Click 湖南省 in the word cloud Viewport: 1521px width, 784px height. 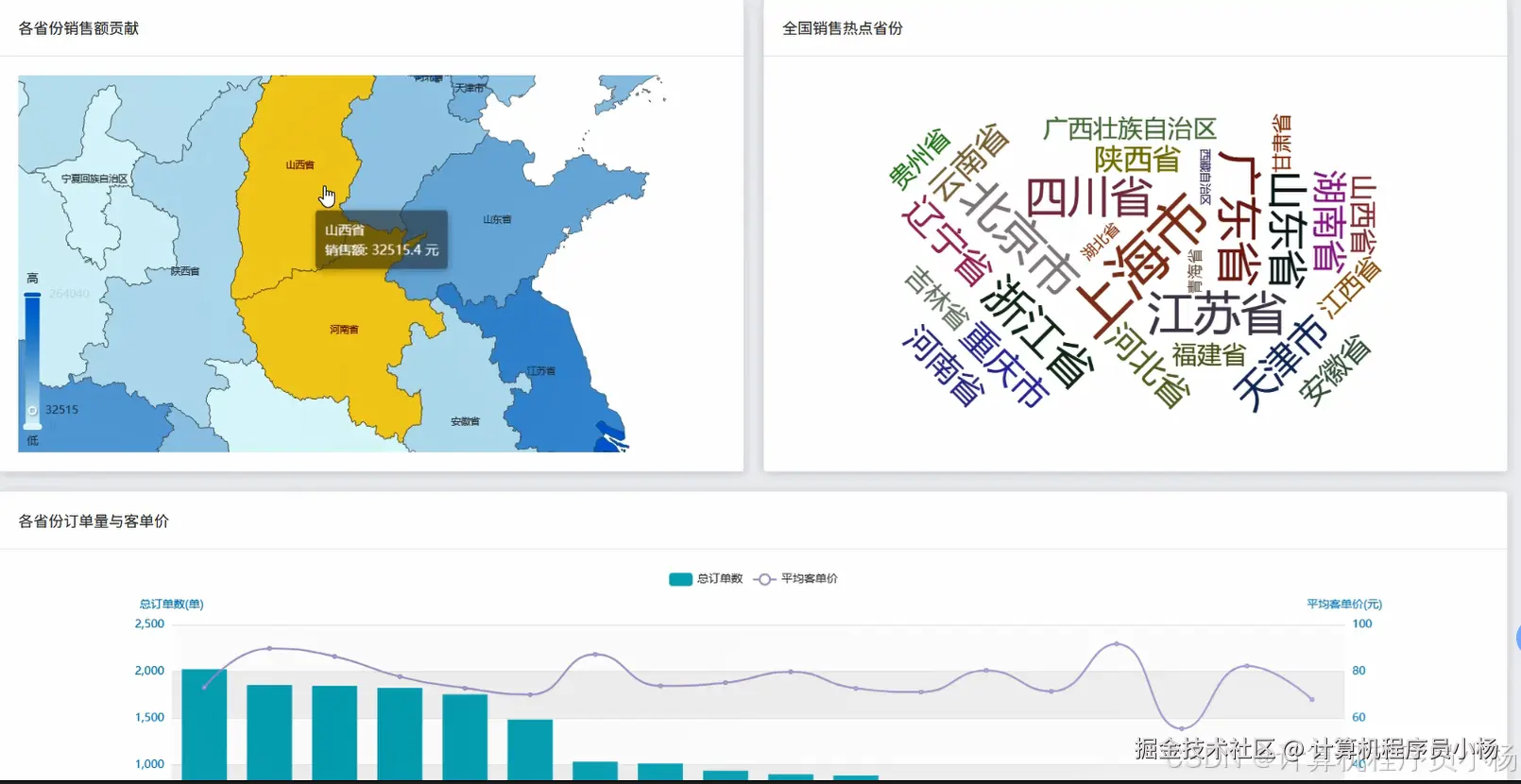(1330, 222)
